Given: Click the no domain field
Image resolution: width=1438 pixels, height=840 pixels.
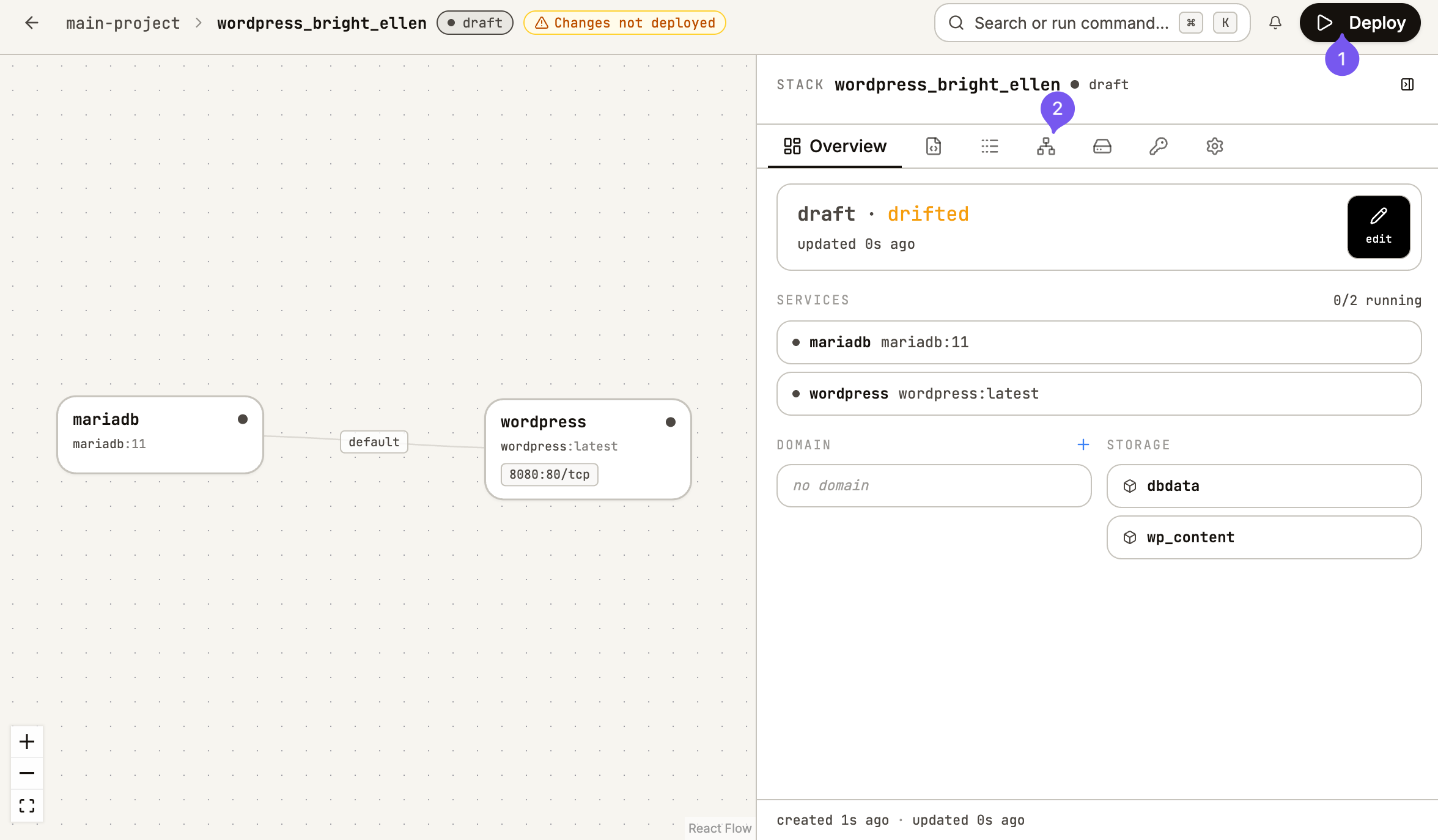Looking at the screenshot, I should pyautogui.click(x=934, y=486).
